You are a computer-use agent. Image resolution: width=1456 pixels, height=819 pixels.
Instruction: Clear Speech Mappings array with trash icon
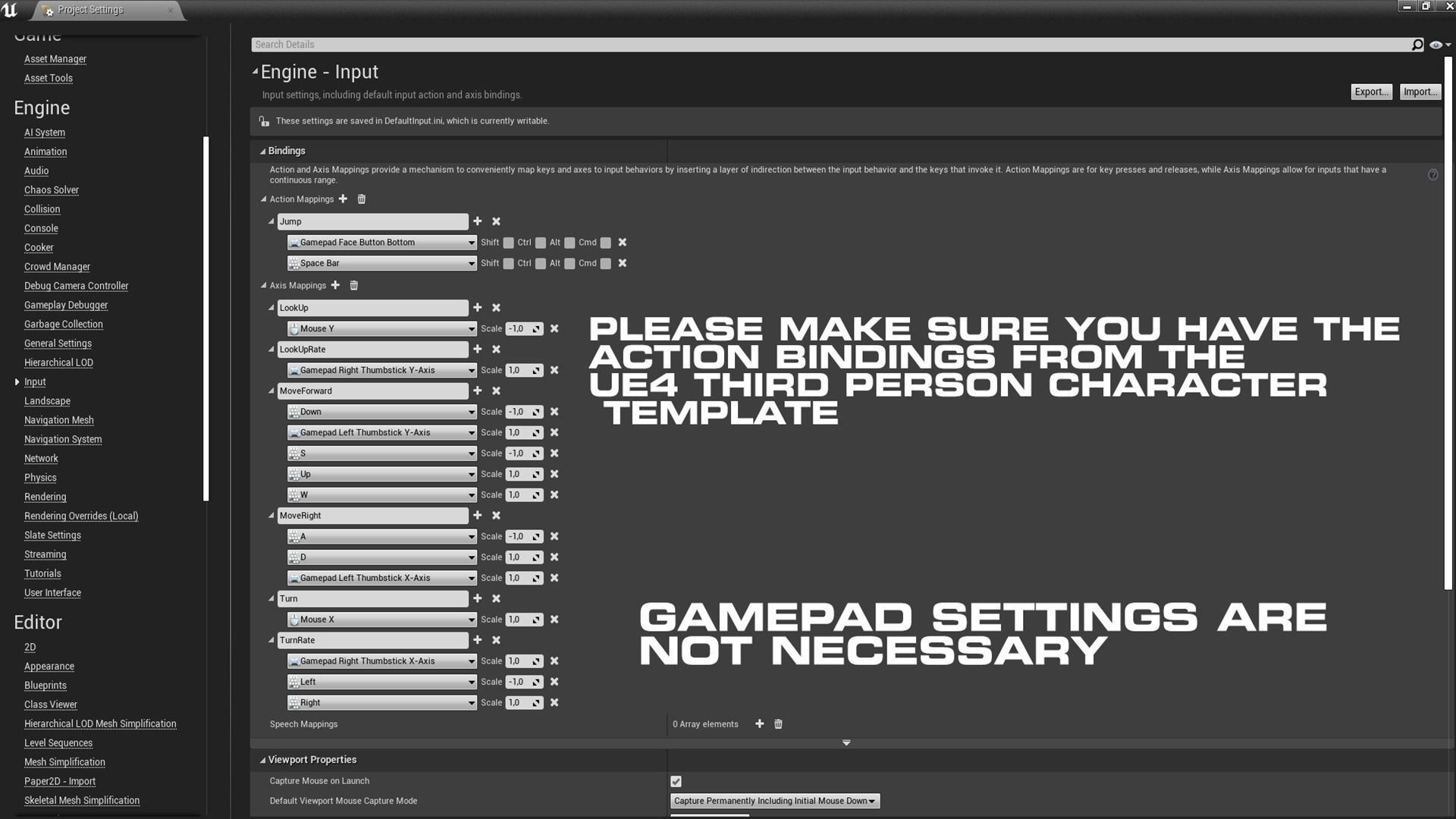(x=778, y=723)
